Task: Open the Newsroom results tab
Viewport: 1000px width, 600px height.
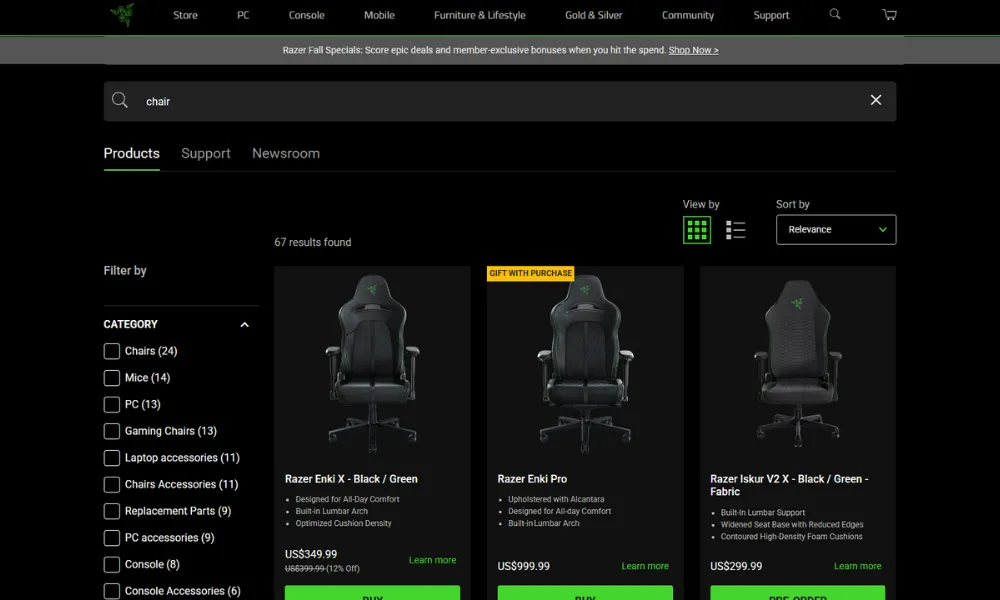Action: 286,153
